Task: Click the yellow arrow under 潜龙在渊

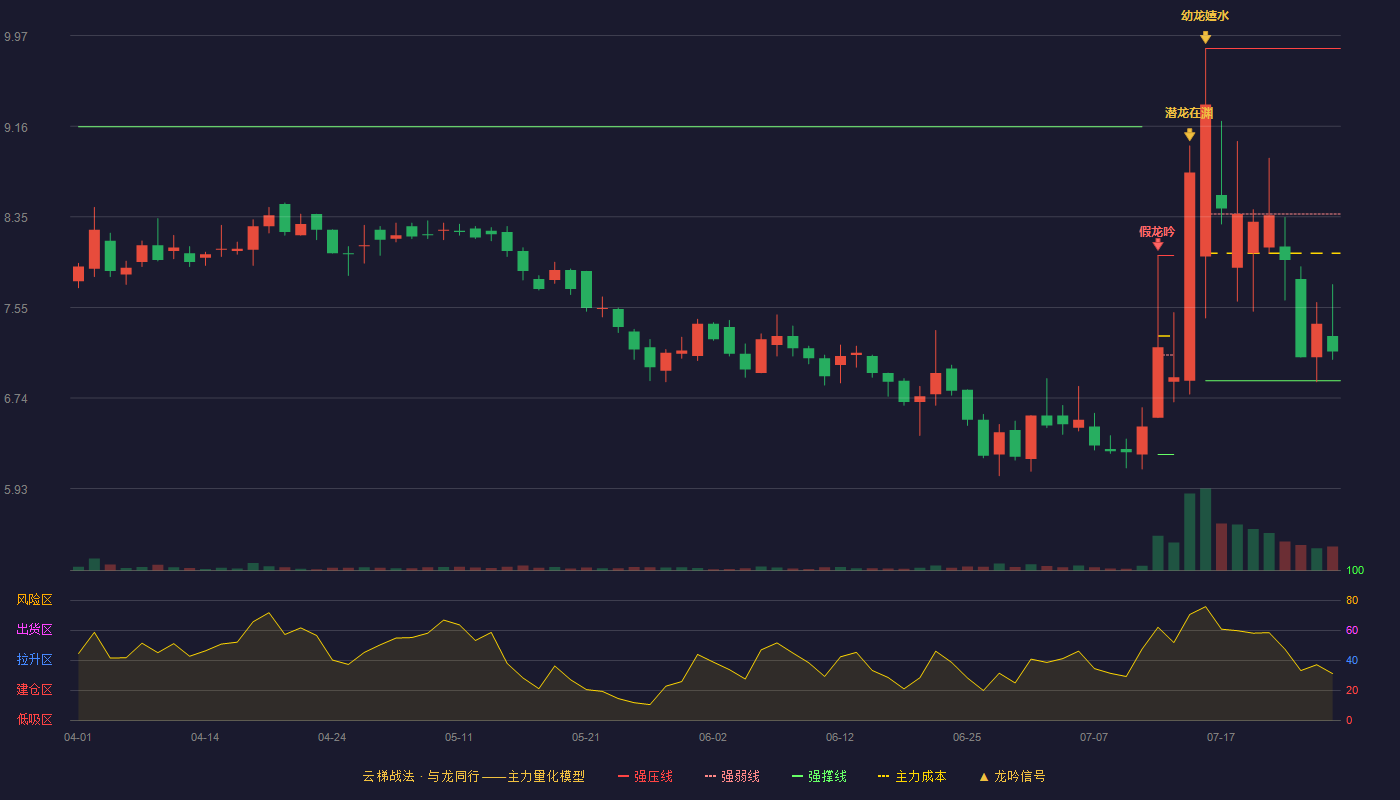Action: pos(1189,135)
